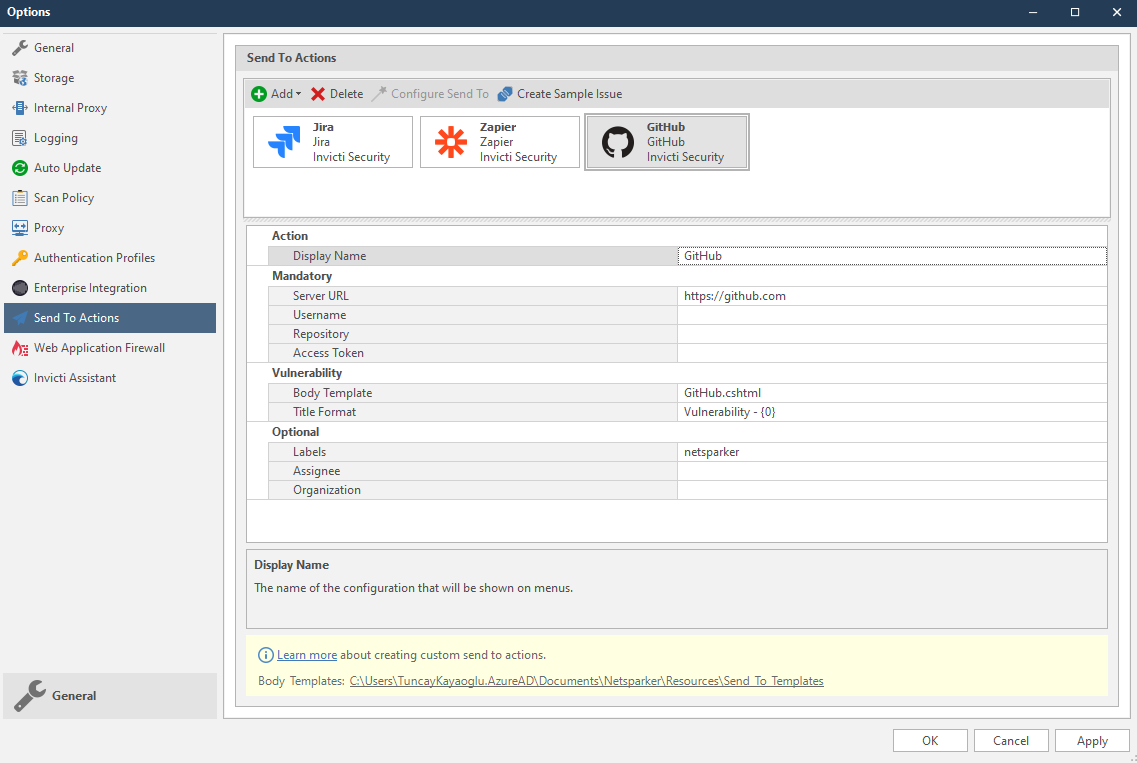Click inside the Username input field
The width and height of the screenshot is (1137, 763).
pos(890,315)
